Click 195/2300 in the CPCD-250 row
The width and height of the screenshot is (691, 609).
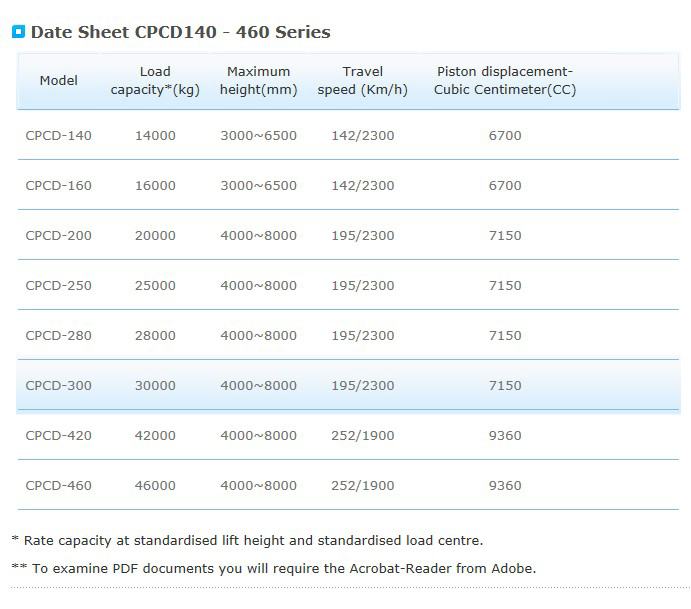(x=363, y=286)
